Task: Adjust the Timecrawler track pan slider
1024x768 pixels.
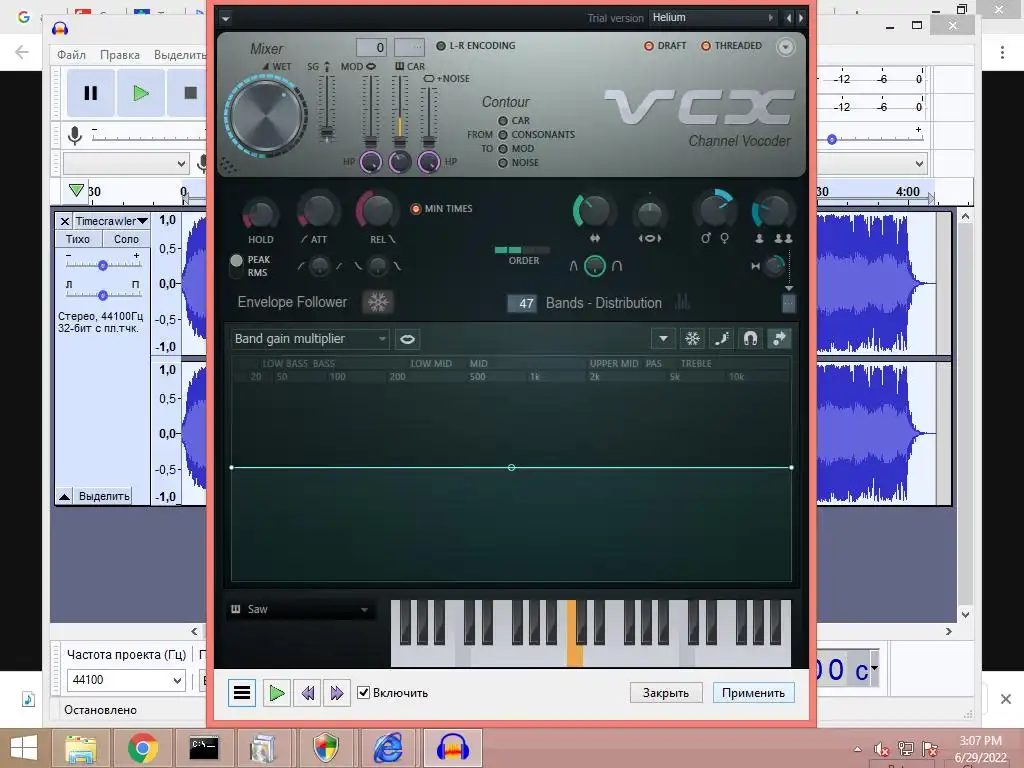Action: coord(103,295)
